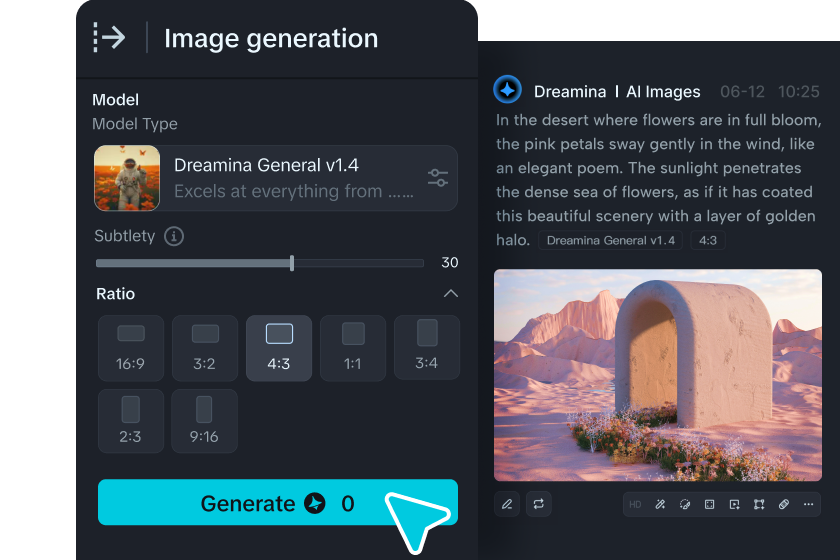This screenshot has height=560, width=840.
Task: Click the Subtlety value 30
Action: coord(449,263)
